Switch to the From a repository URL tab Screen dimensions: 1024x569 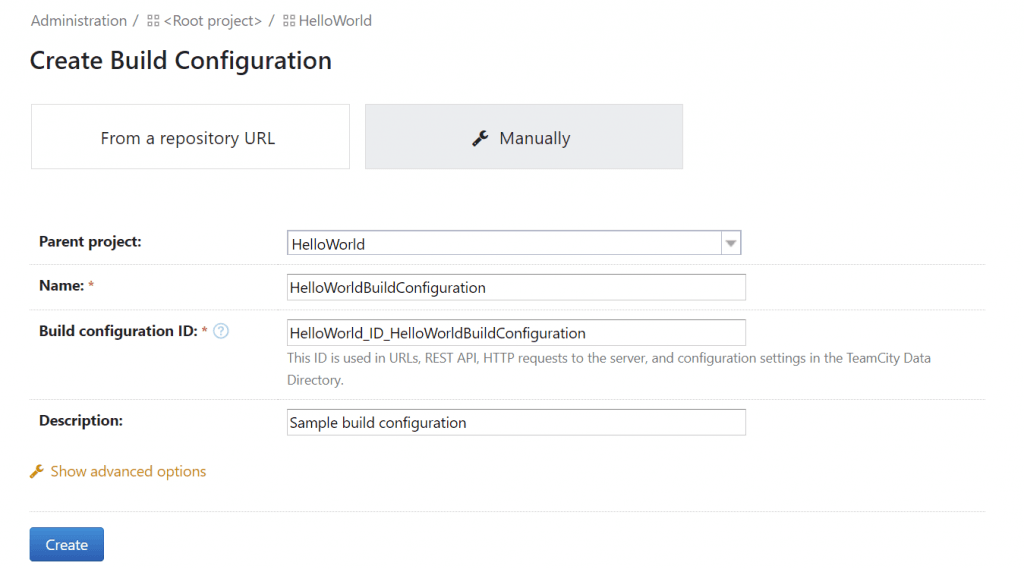[x=190, y=137]
